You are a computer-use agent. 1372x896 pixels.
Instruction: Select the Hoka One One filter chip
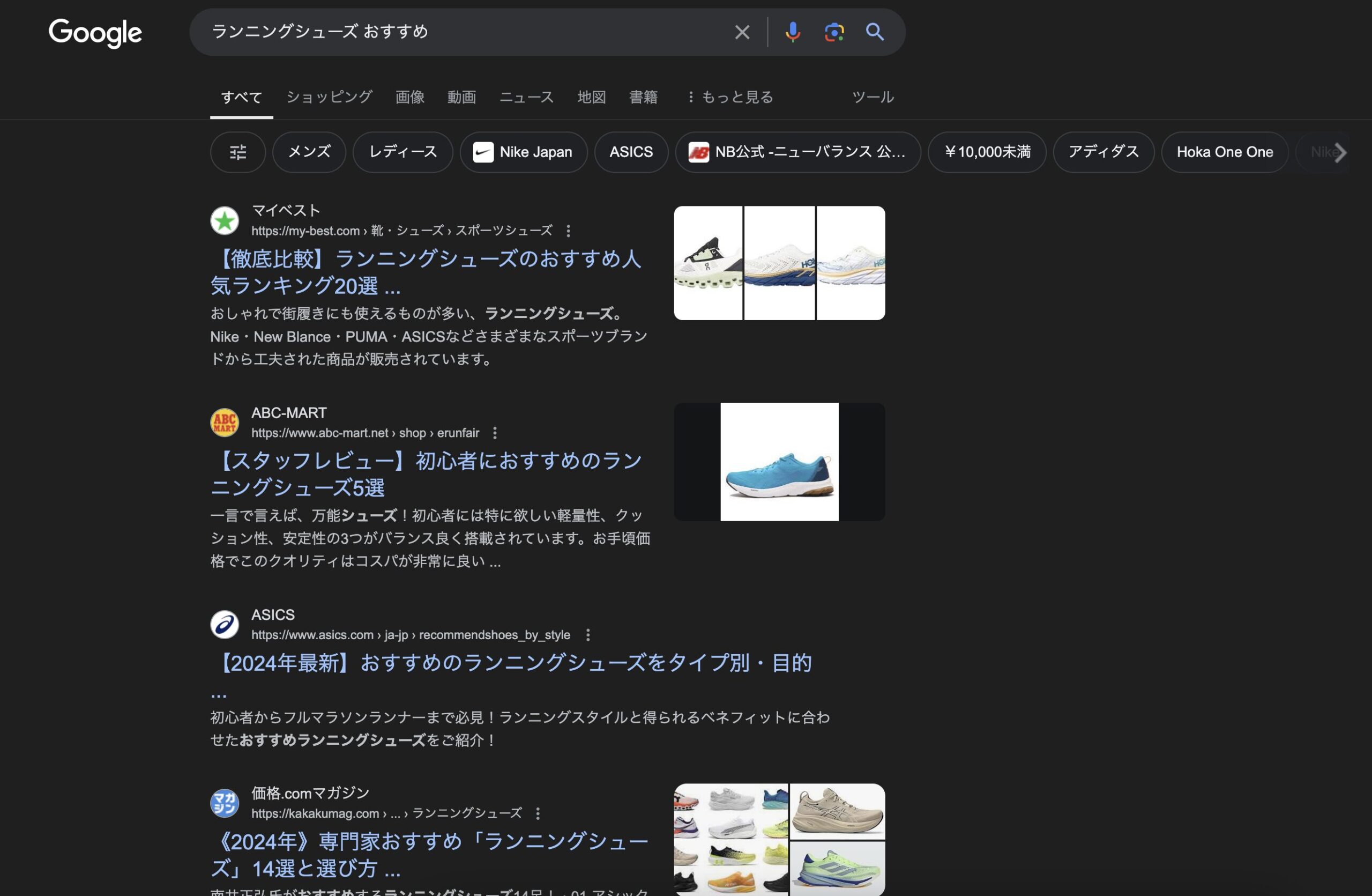click(x=1225, y=152)
